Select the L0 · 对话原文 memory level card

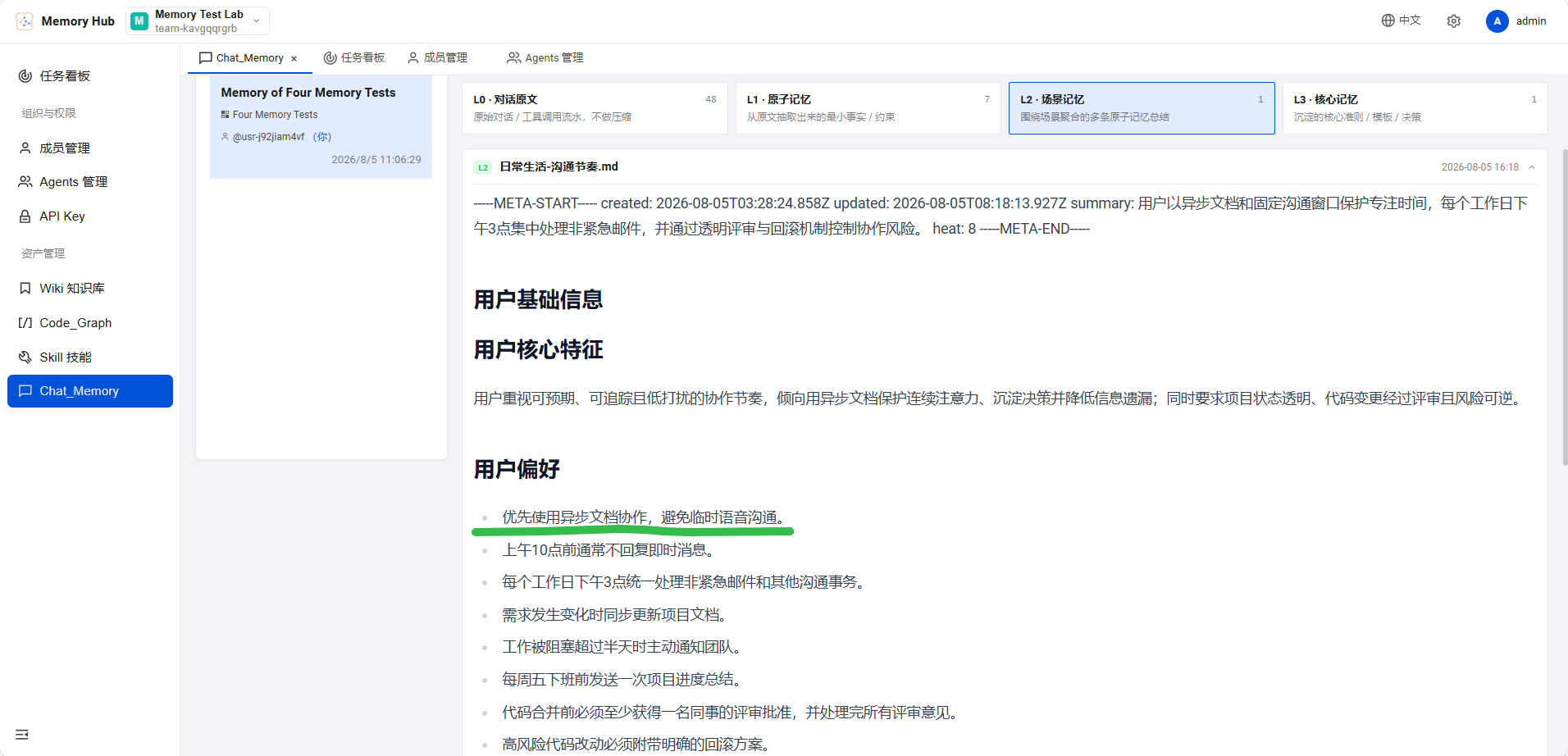pyautogui.click(x=595, y=108)
